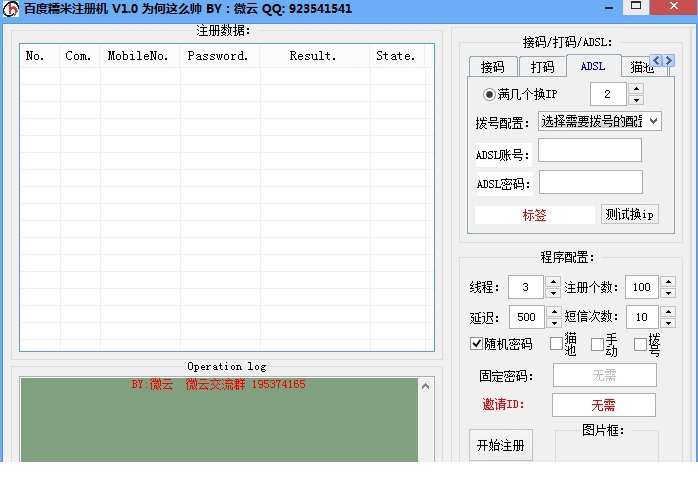Enable the 手动 checkbox
This screenshot has width=698, height=480.
[x=597, y=344]
